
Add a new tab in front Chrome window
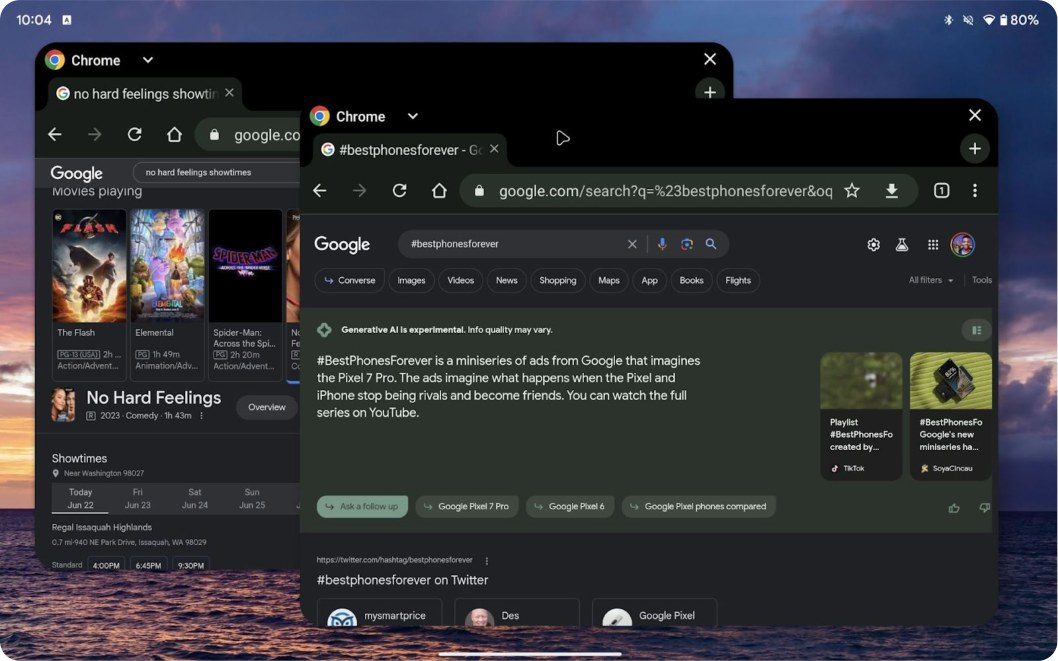[974, 148]
